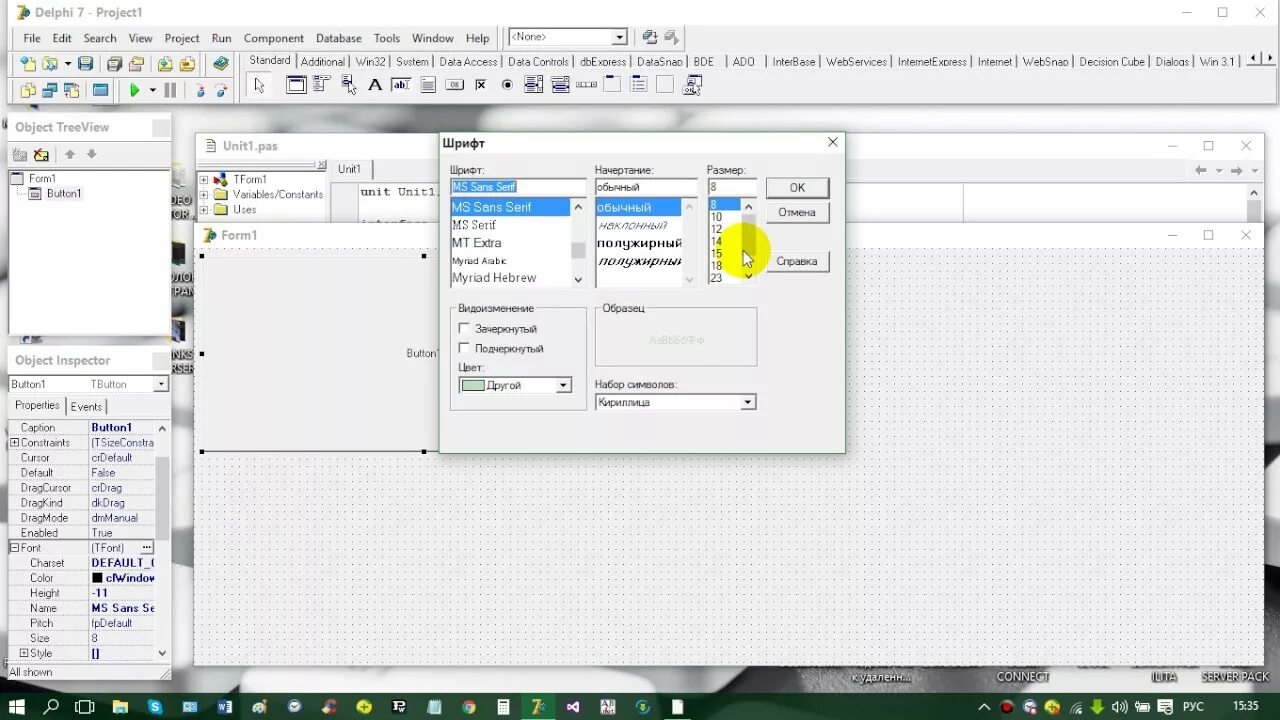Click the View Unit toolbar icon
1280x720 pixels.
pyautogui.click(x=28, y=90)
